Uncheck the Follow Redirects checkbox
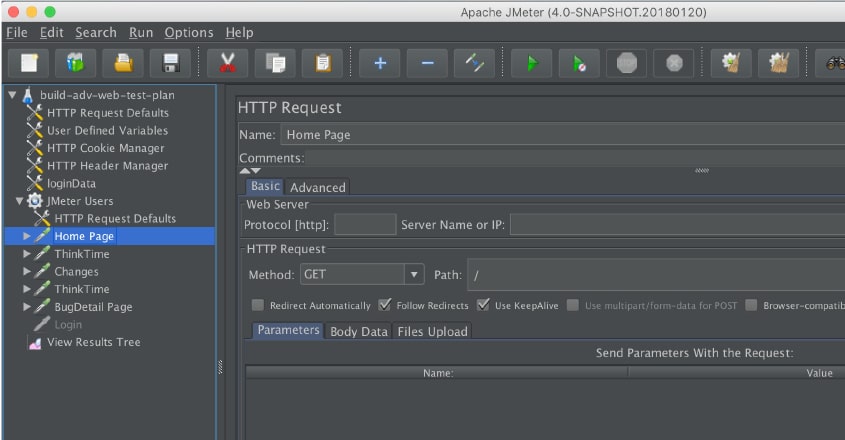The image size is (845, 440). 385,305
